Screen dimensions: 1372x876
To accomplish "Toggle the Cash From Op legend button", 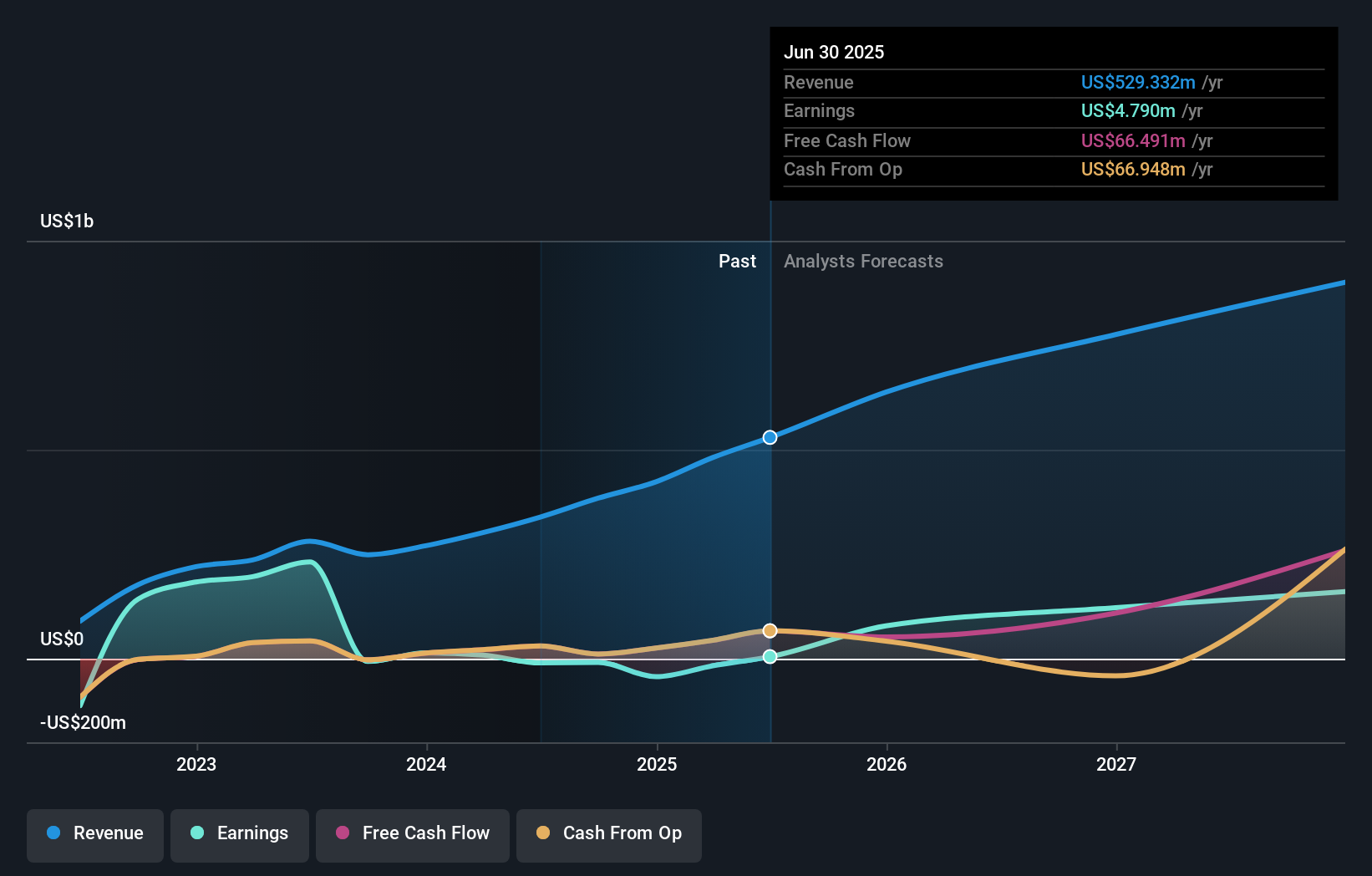I will point(609,834).
